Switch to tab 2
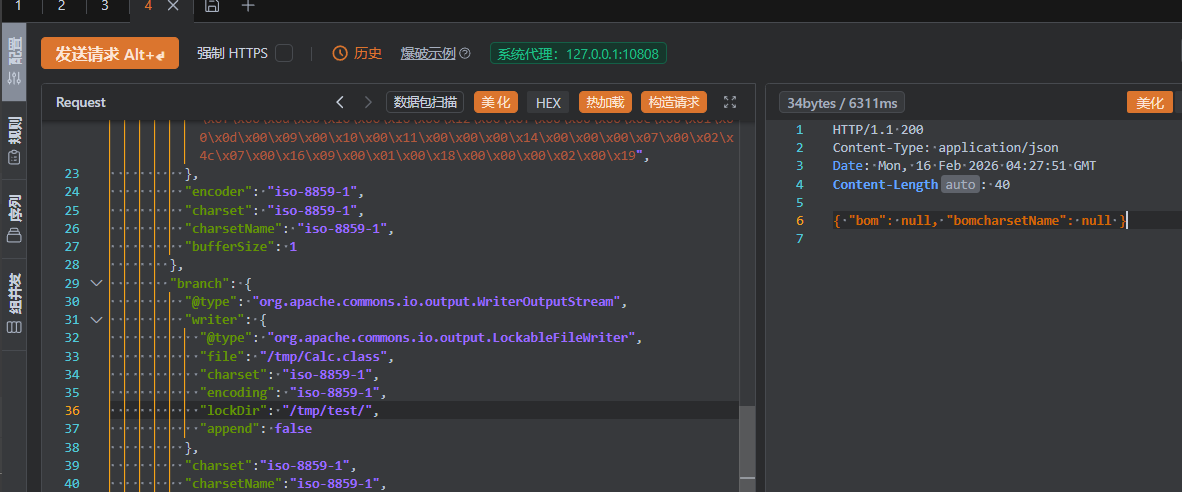 click(62, 6)
